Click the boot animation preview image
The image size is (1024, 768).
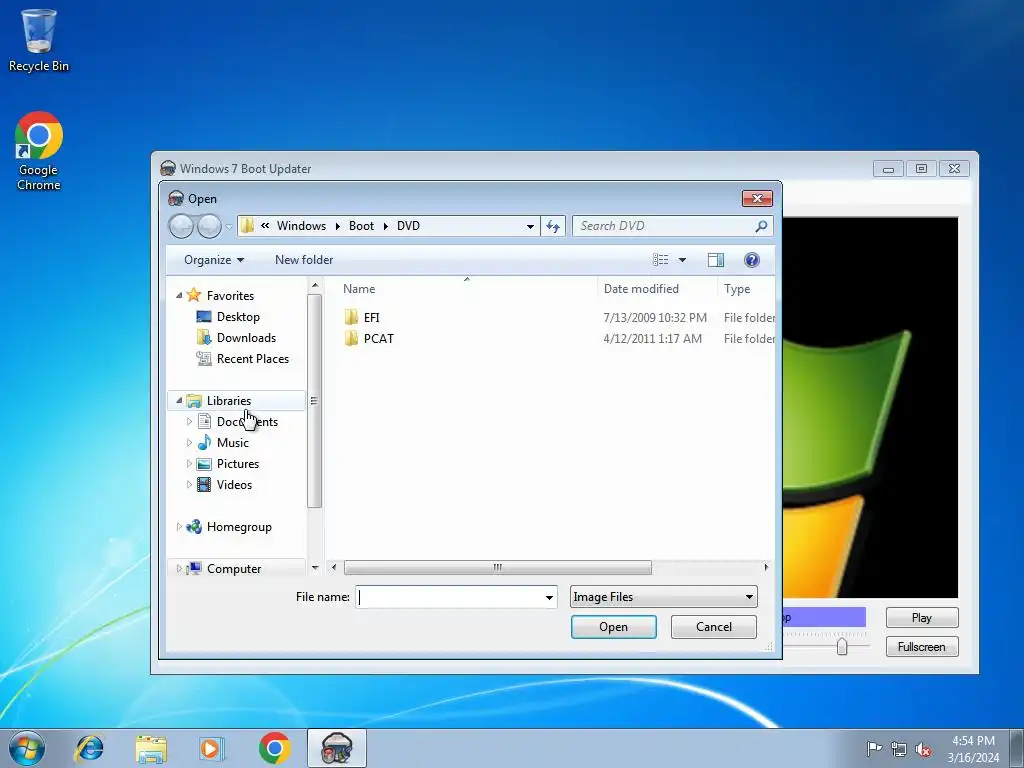pyautogui.click(x=870, y=408)
